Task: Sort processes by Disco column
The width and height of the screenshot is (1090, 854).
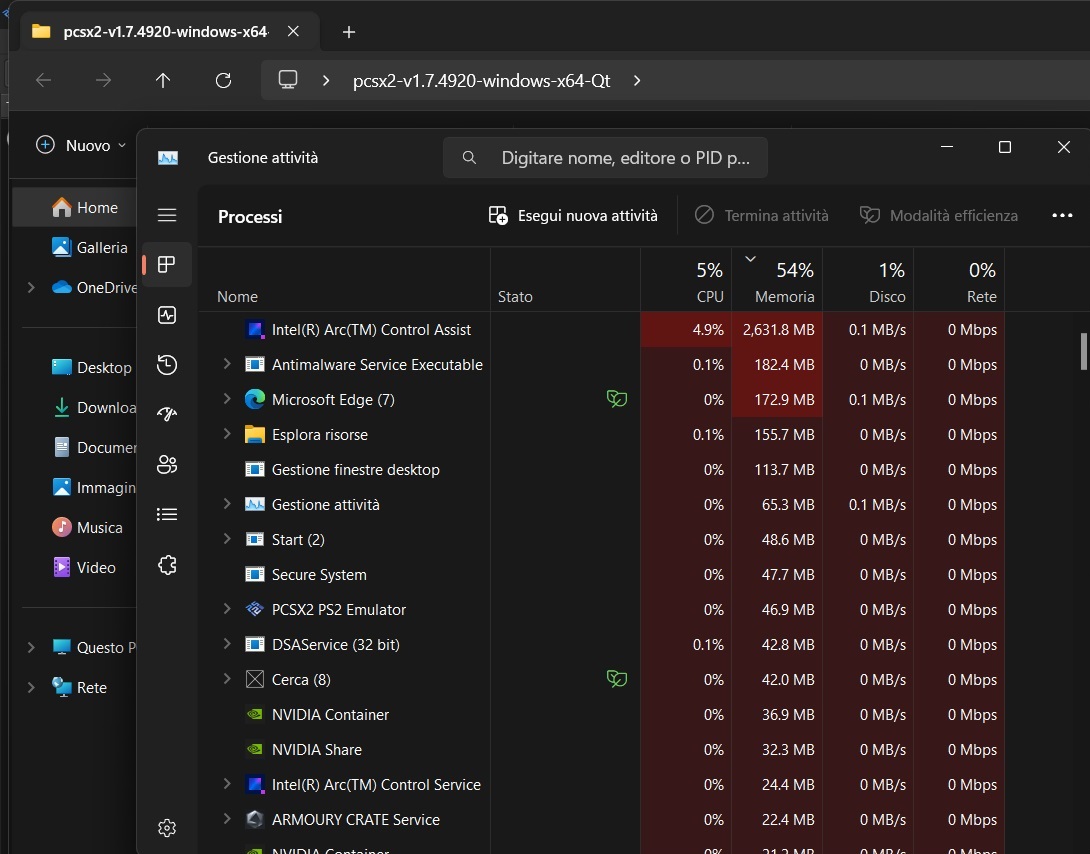Action: tap(868, 280)
